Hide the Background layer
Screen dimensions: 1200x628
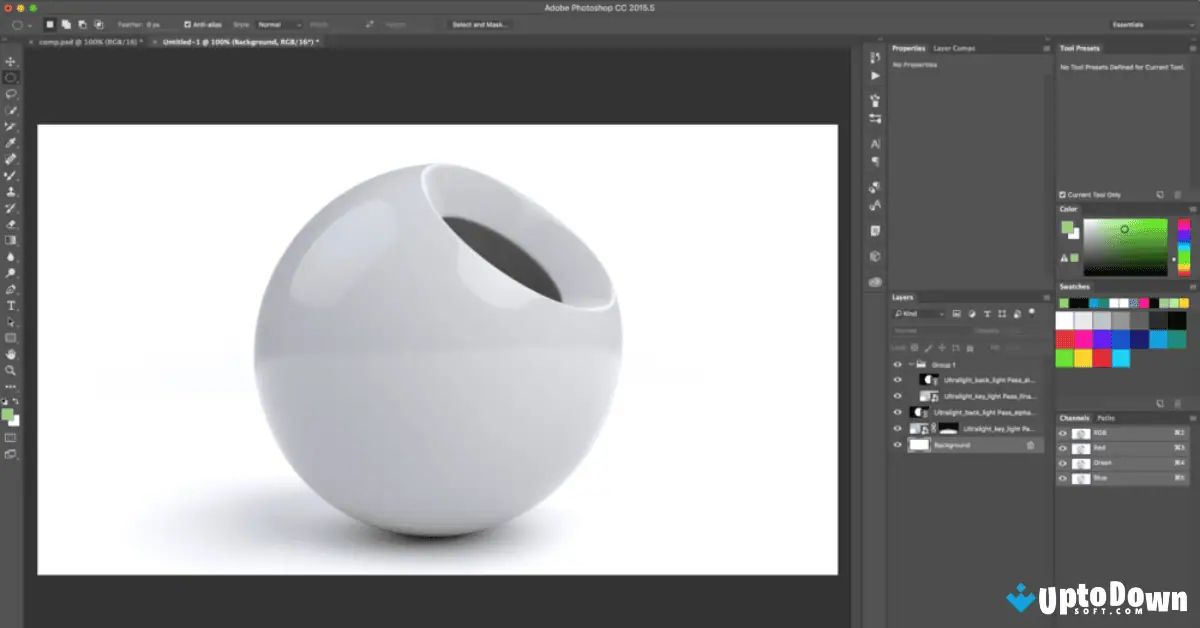pos(897,445)
